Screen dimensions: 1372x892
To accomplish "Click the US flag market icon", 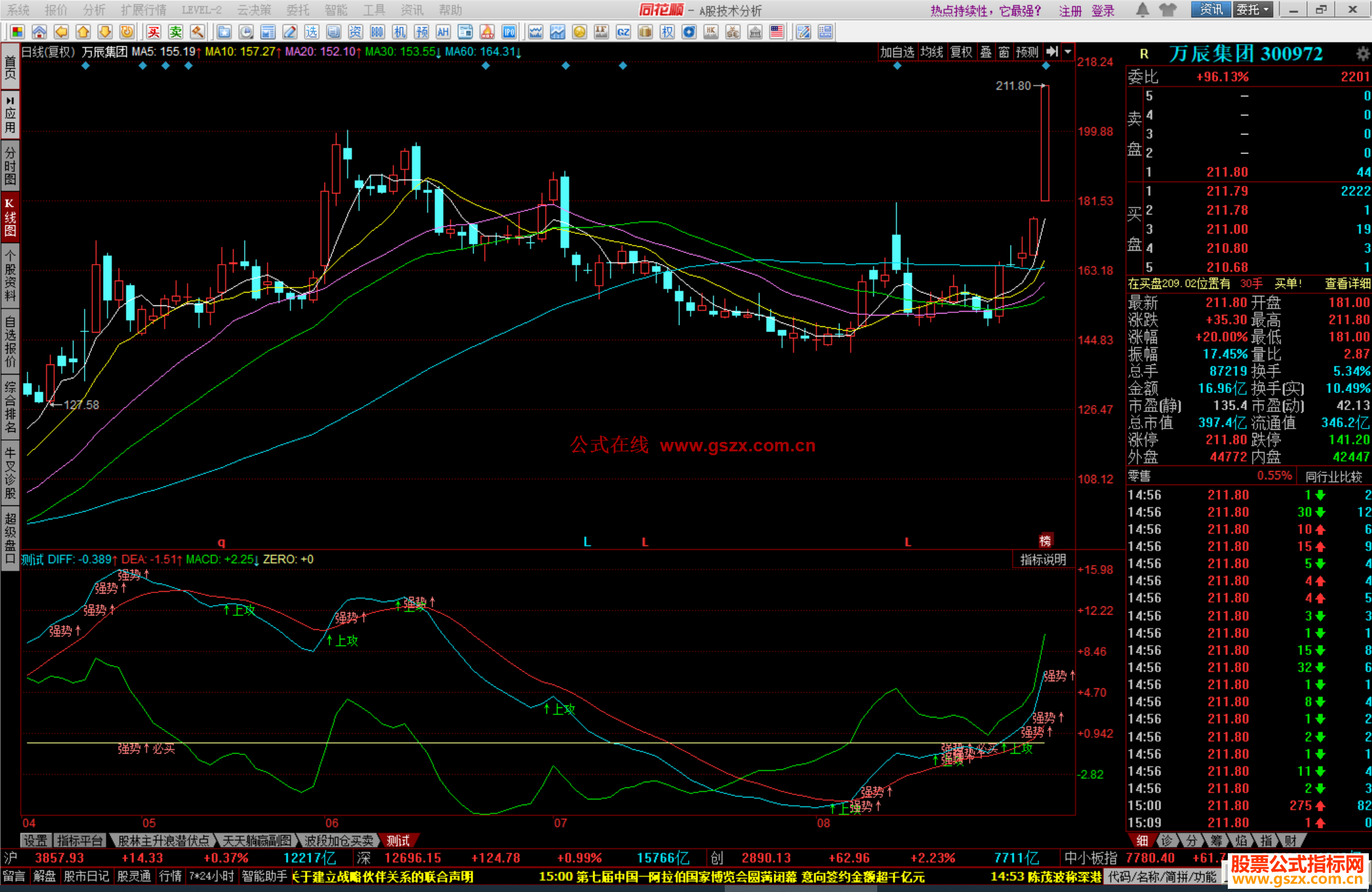I will tap(776, 32).
